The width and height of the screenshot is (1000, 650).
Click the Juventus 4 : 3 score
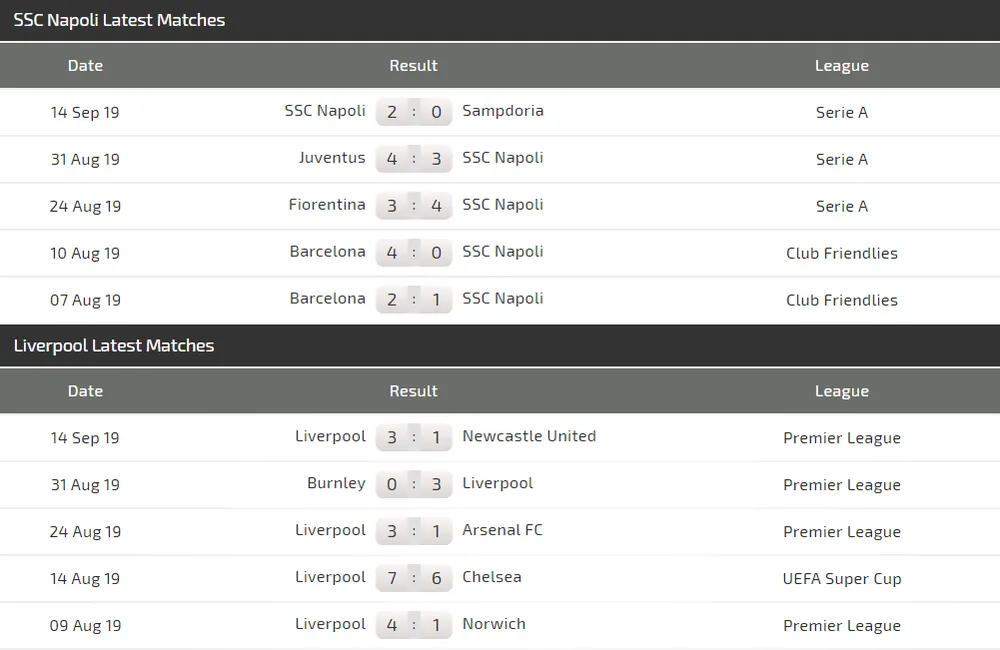414,159
